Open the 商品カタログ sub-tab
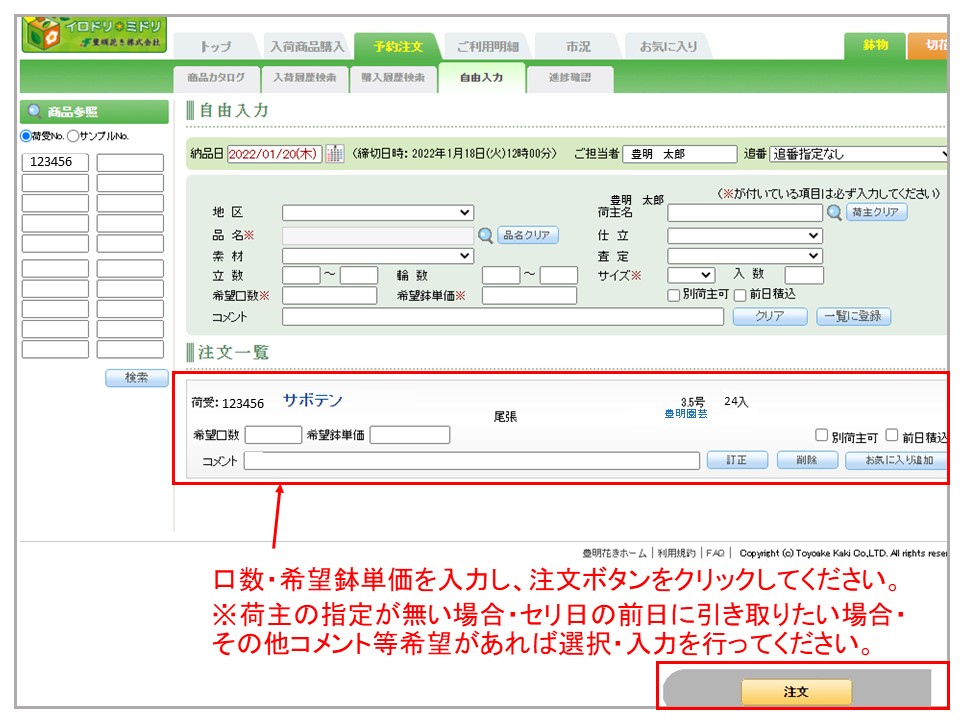Viewport: 960px width, 720px height. point(215,77)
